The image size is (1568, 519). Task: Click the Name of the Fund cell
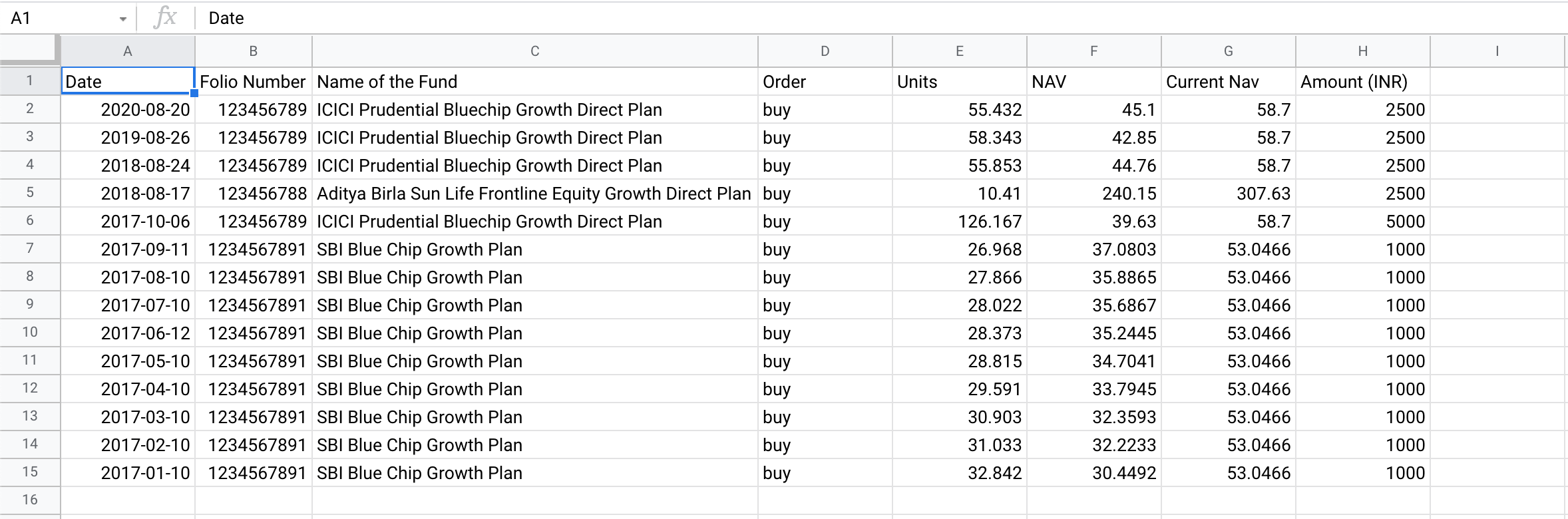pos(534,82)
